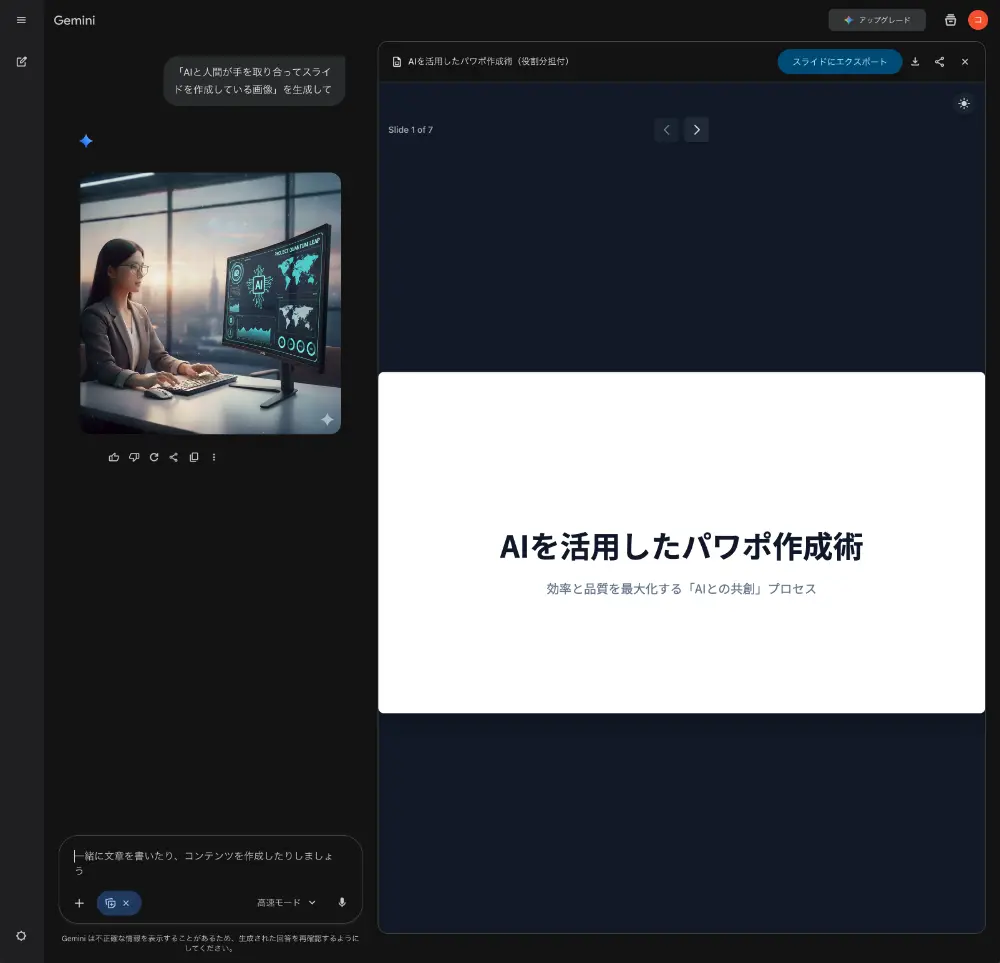Give the generated image a thumbs up
1000x963 pixels.
pyautogui.click(x=114, y=457)
